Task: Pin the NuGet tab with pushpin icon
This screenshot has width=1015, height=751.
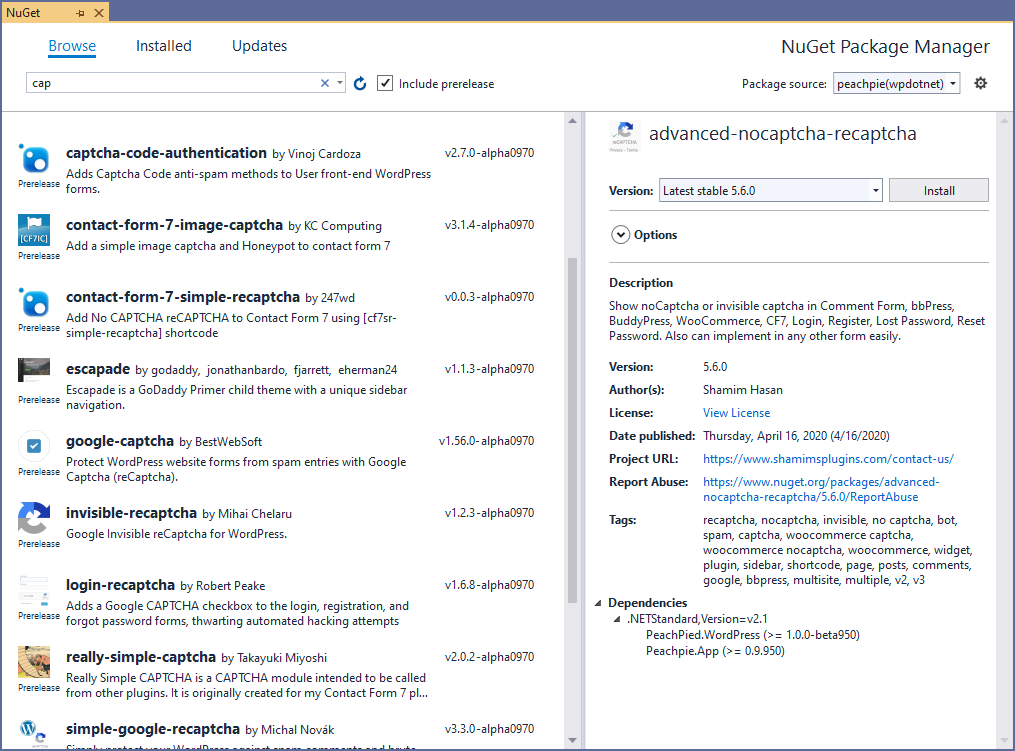Action: 80,13
